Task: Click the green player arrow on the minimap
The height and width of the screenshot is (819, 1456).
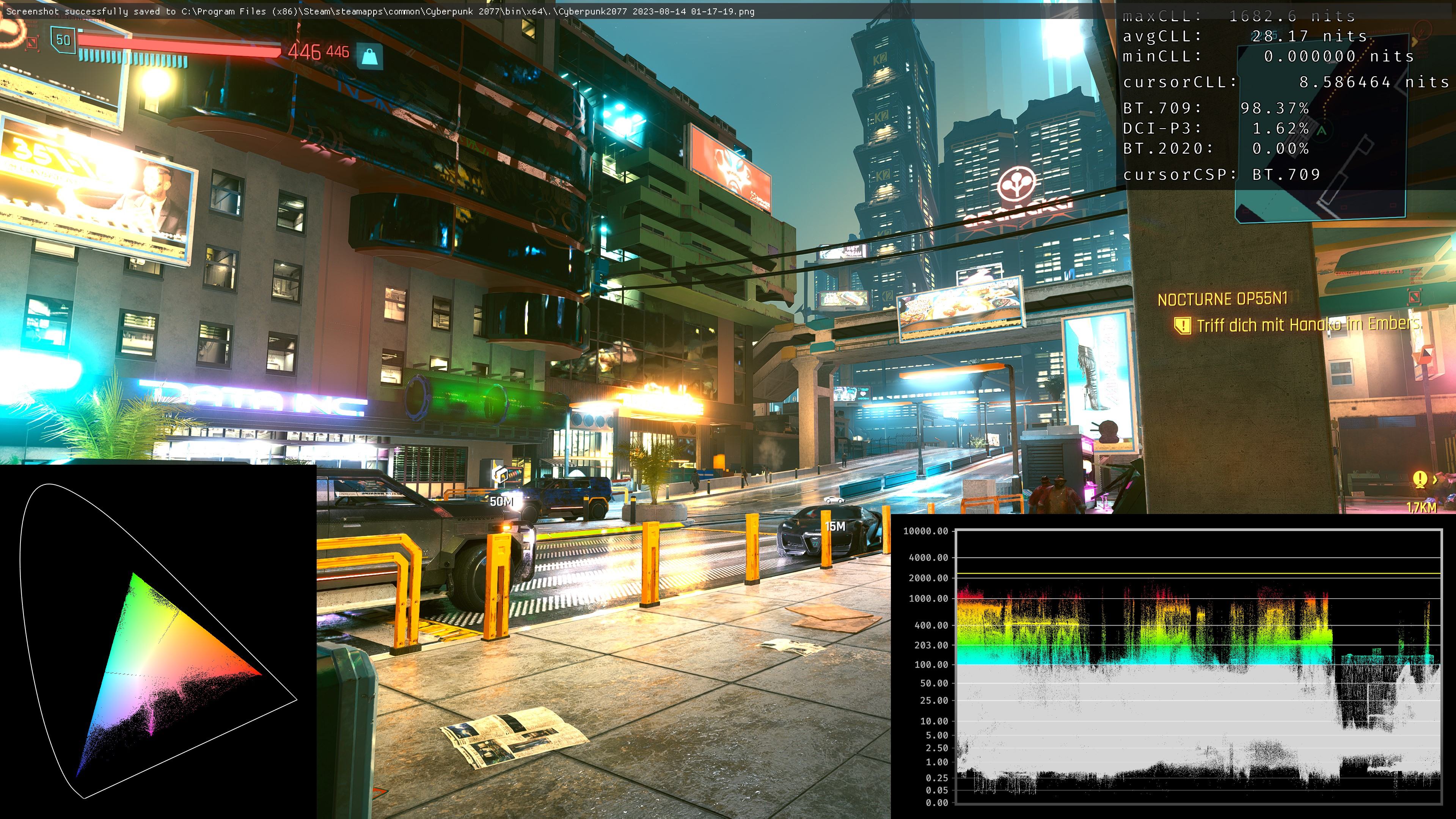Action: [1321, 130]
